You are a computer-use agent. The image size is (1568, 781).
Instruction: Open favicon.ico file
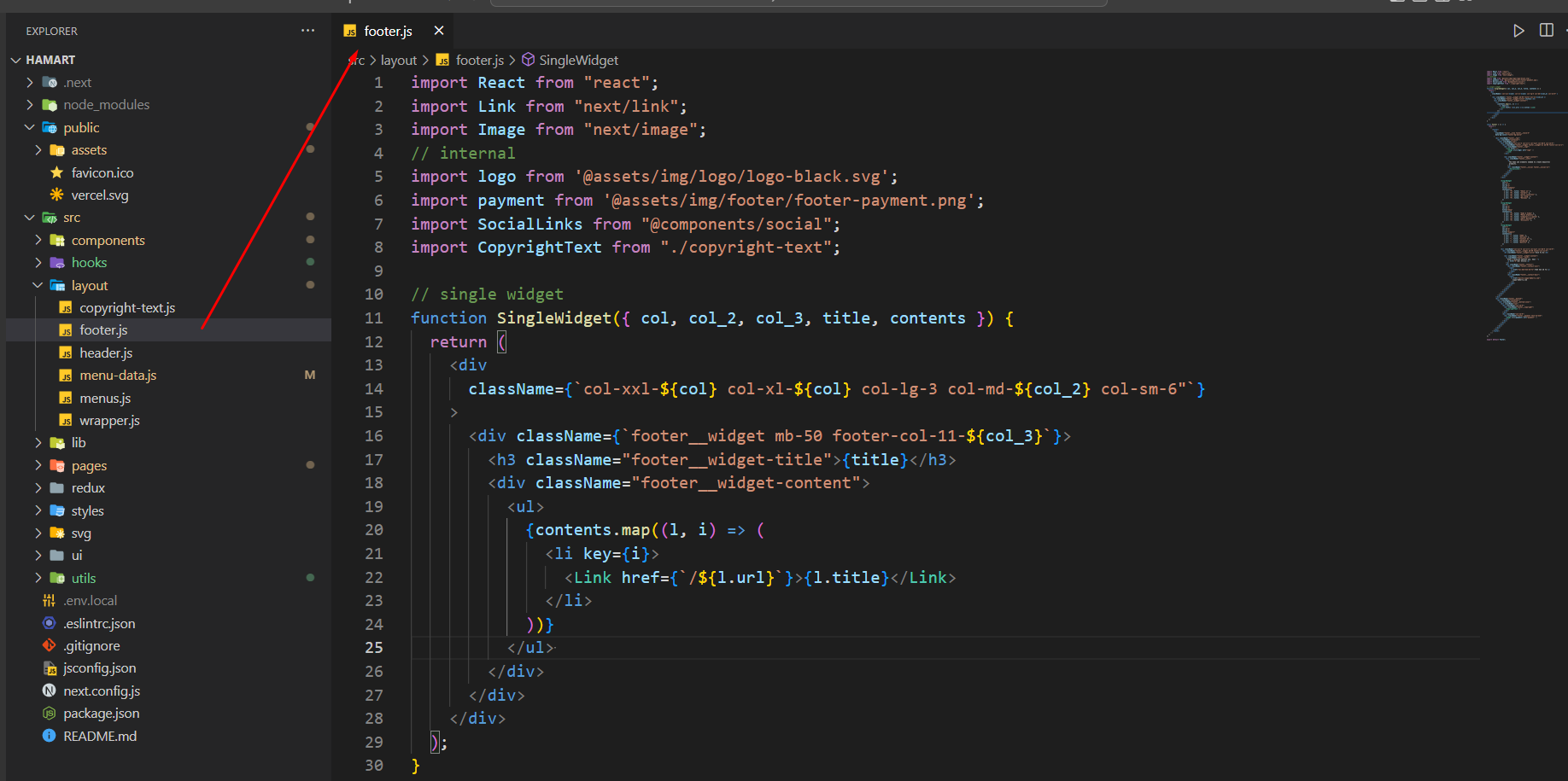tap(102, 173)
